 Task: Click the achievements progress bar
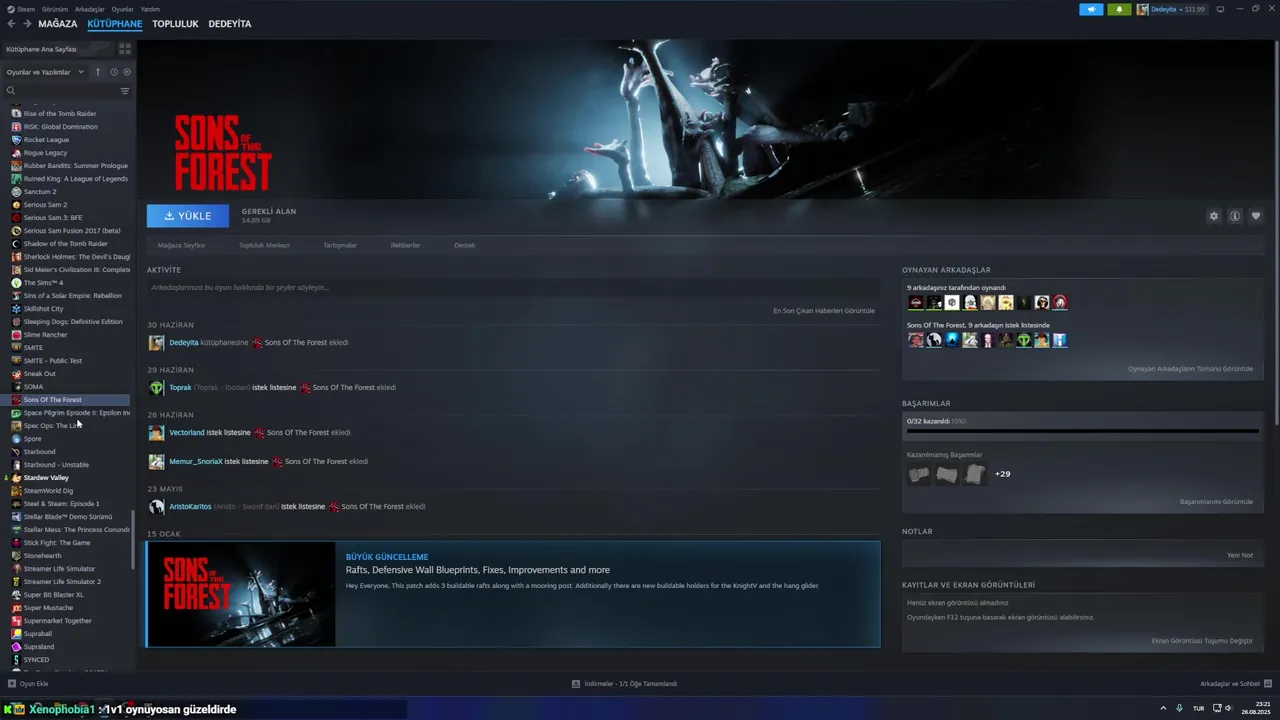[1082, 432]
